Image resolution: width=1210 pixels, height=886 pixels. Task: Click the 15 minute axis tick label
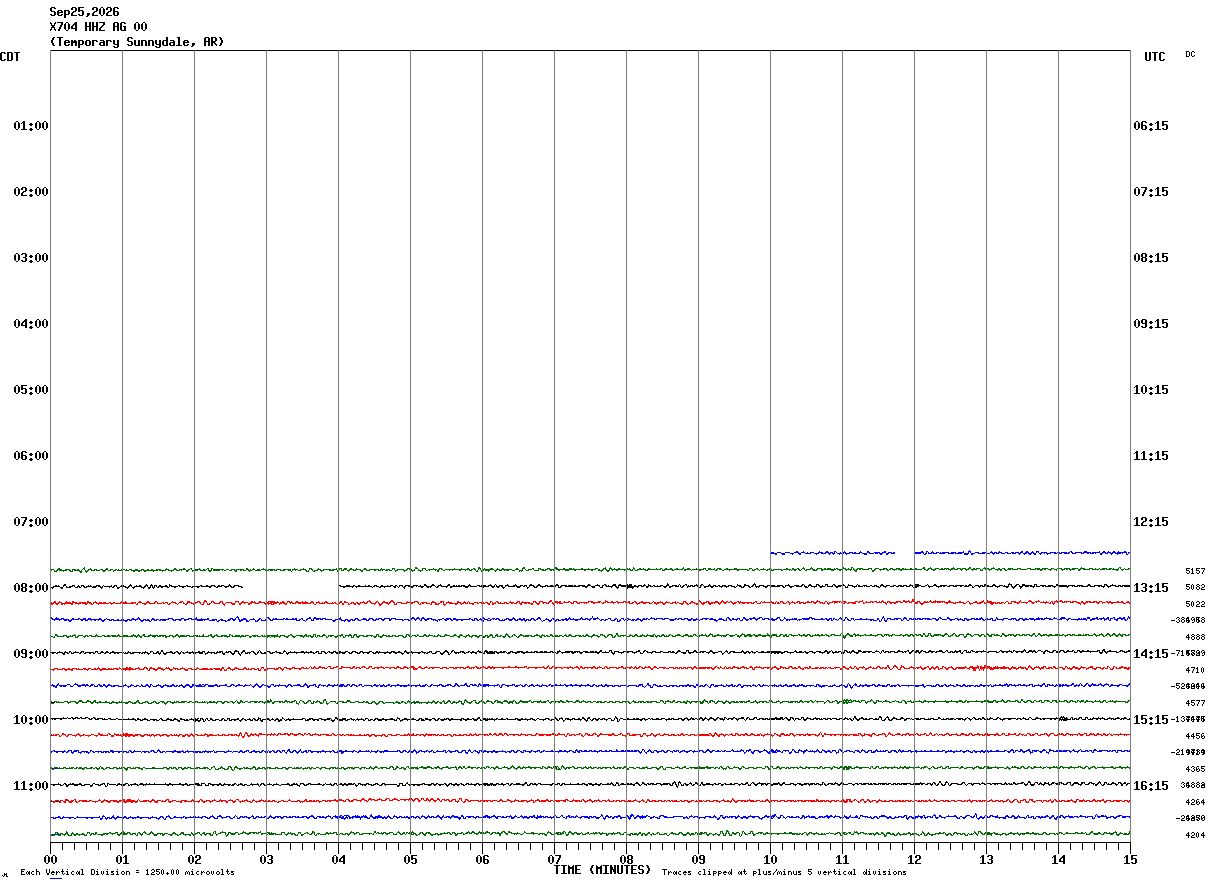click(1130, 859)
